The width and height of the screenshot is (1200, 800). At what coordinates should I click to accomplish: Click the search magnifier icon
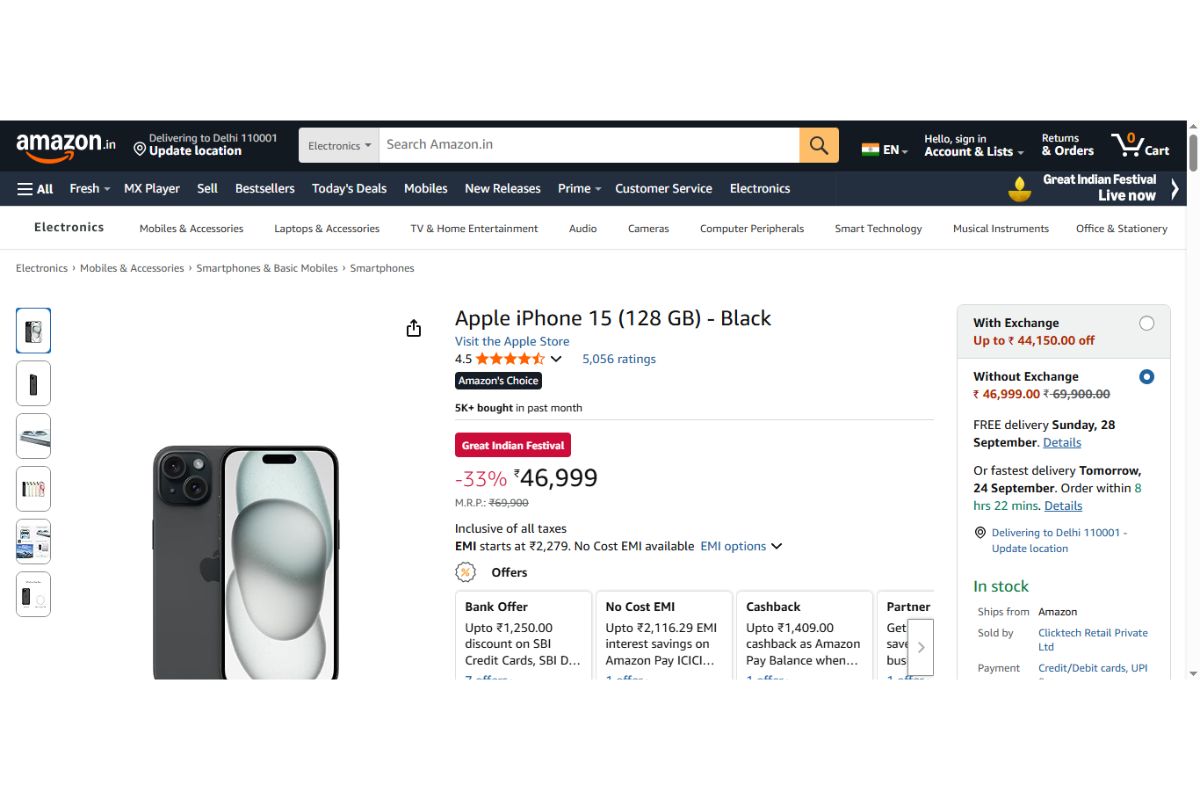pyautogui.click(x=818, y=145)
